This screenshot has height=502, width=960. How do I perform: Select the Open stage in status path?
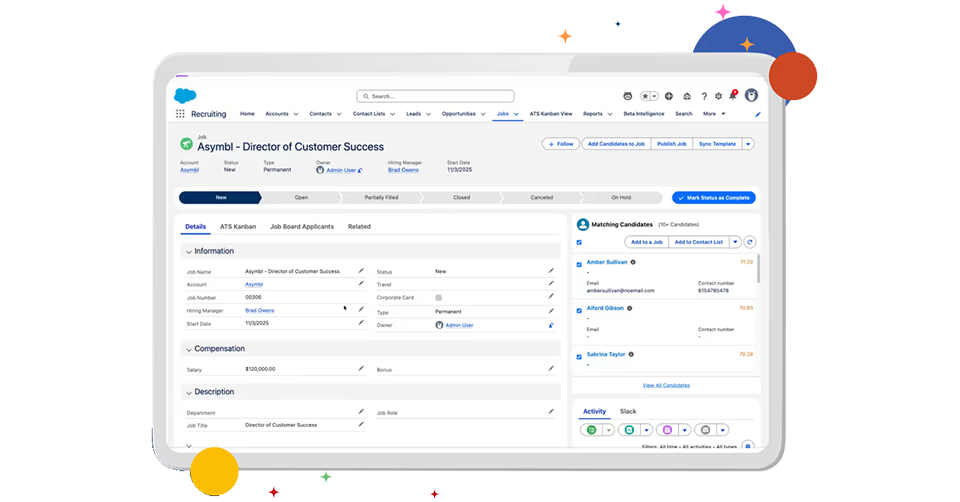point(301,198)
